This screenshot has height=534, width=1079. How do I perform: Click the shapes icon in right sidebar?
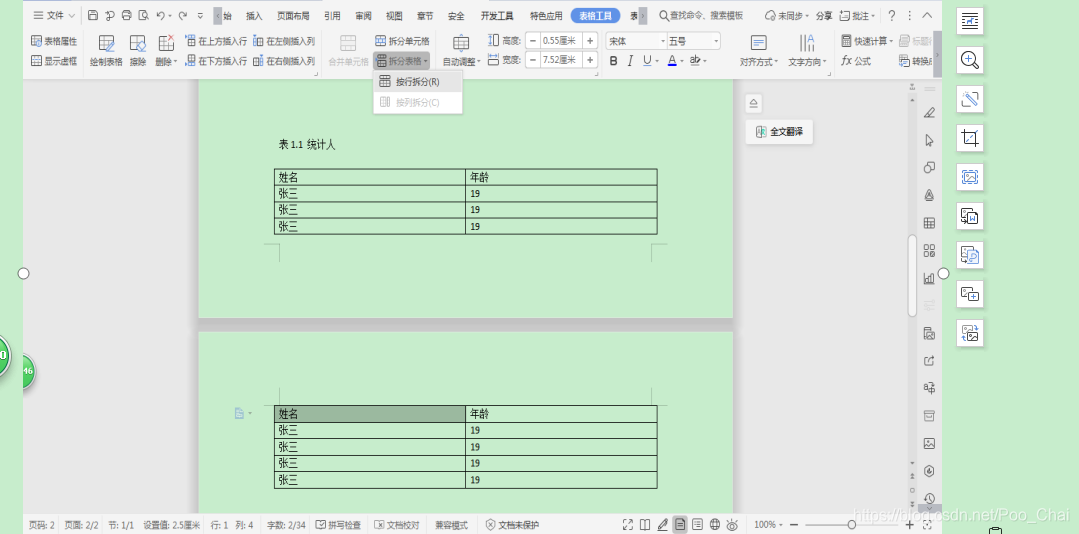click(x=929, y=168)
